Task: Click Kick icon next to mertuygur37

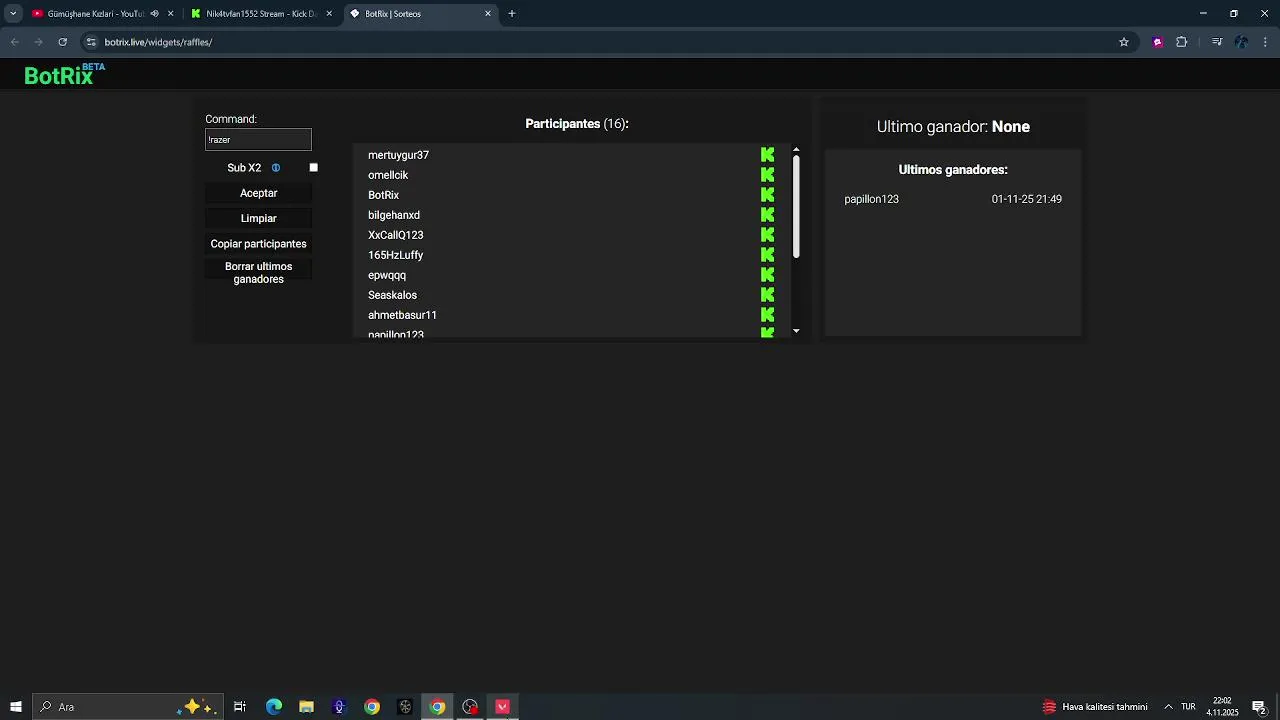Action: (767, 155)
